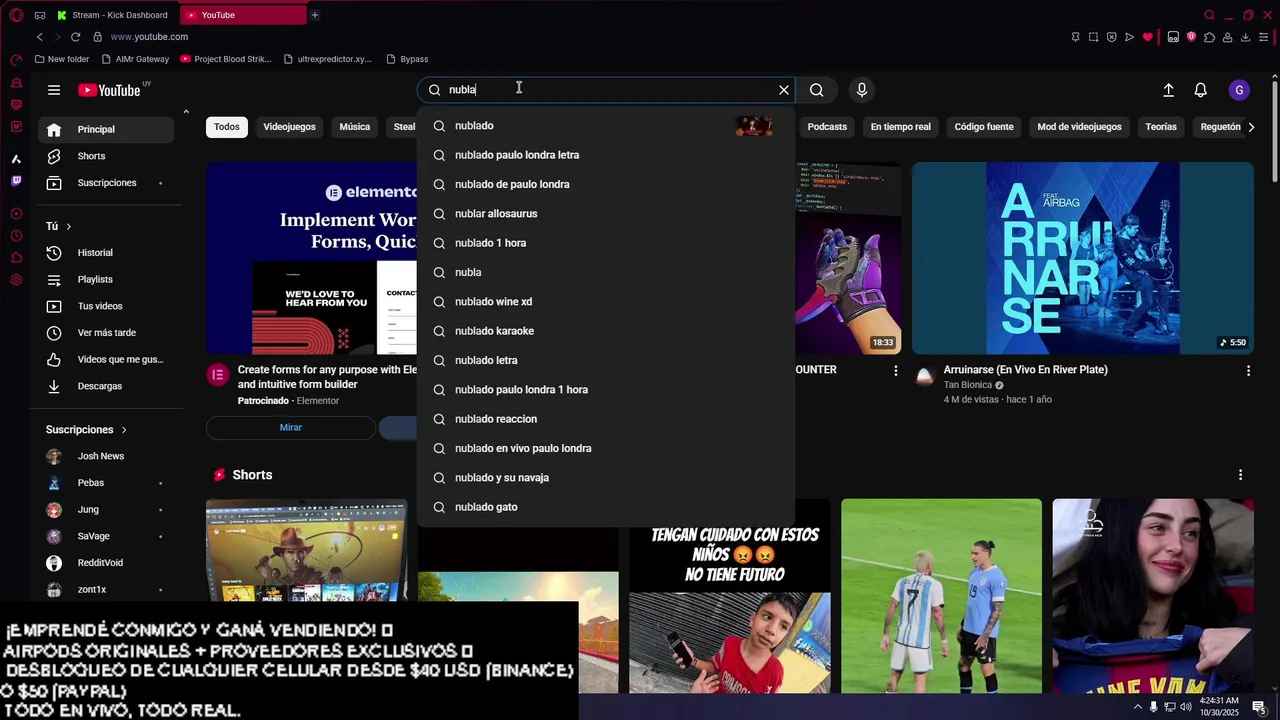Viewport: 1280px width, 720px height.
Task: Select the Música filter chip
Action: click(354, 127)
